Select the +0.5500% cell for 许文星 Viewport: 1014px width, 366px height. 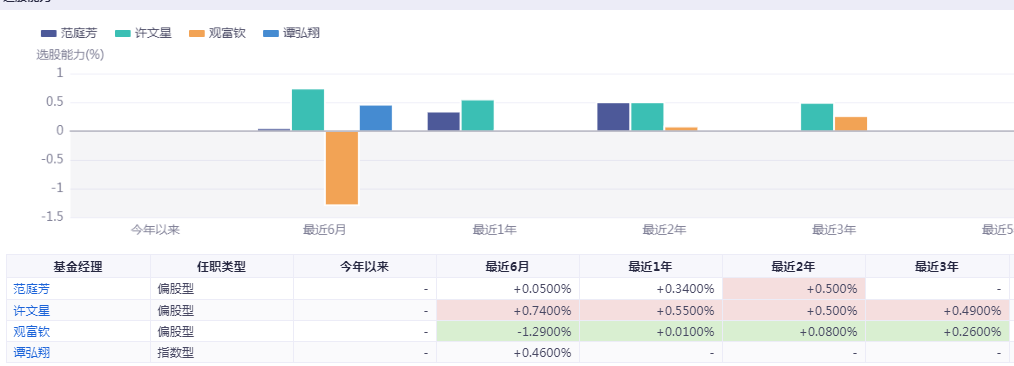651,310
